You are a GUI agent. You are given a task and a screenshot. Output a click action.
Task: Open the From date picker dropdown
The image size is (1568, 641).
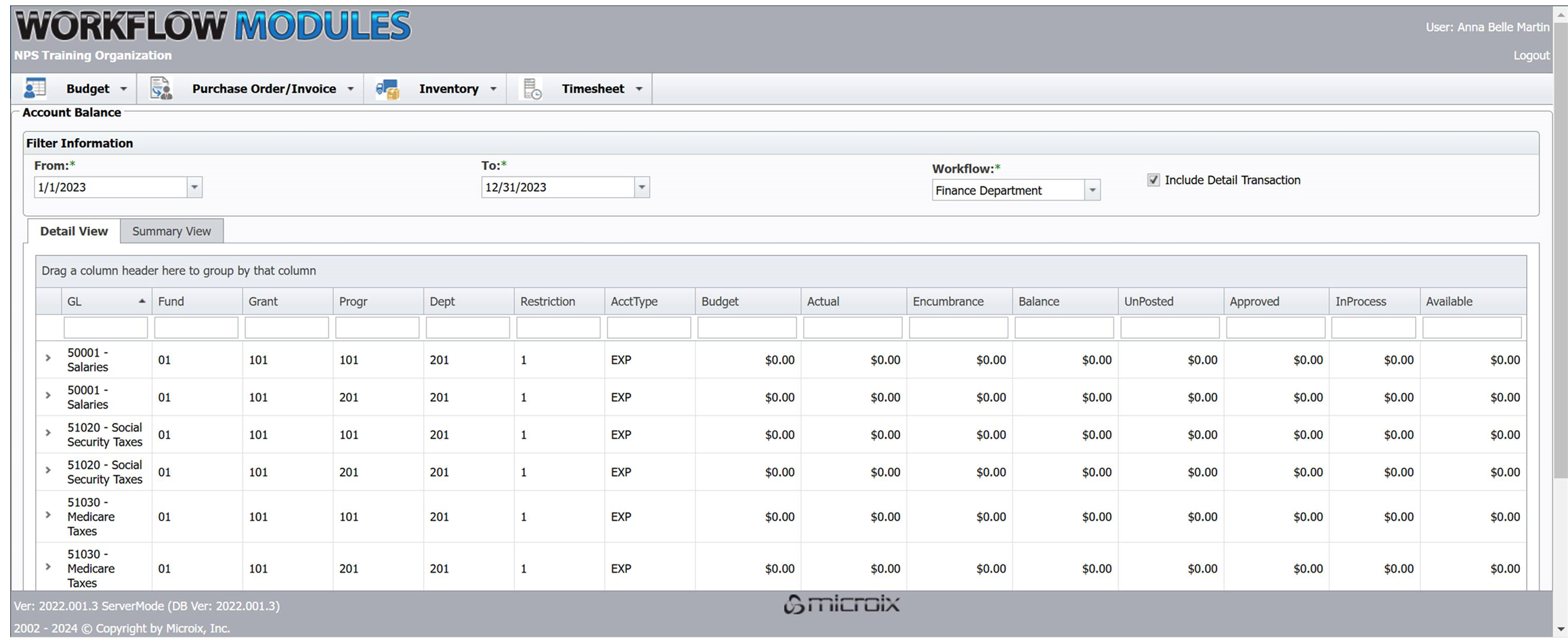[x=194, y=187]
